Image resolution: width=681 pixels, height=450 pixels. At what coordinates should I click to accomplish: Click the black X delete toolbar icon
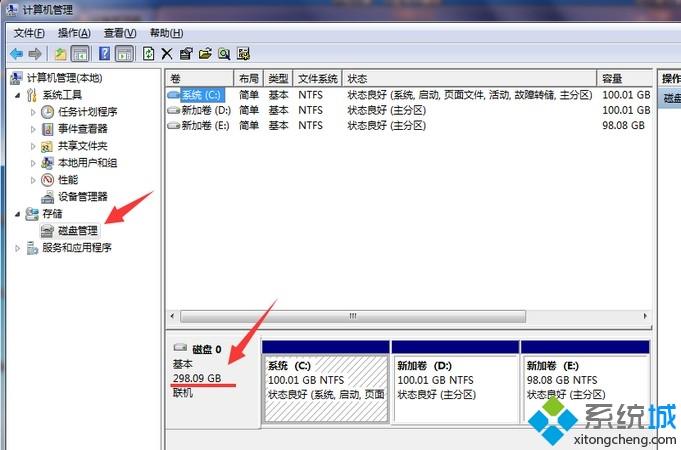(167, 54)
